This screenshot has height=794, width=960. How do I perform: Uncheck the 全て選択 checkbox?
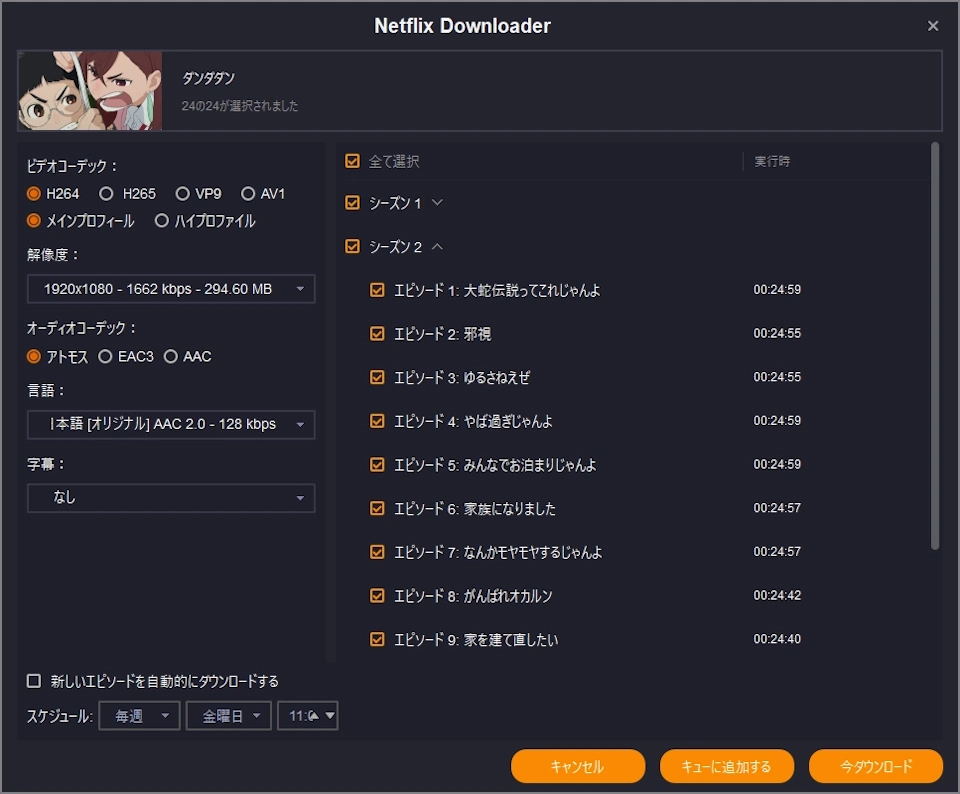tap(352, 161)
